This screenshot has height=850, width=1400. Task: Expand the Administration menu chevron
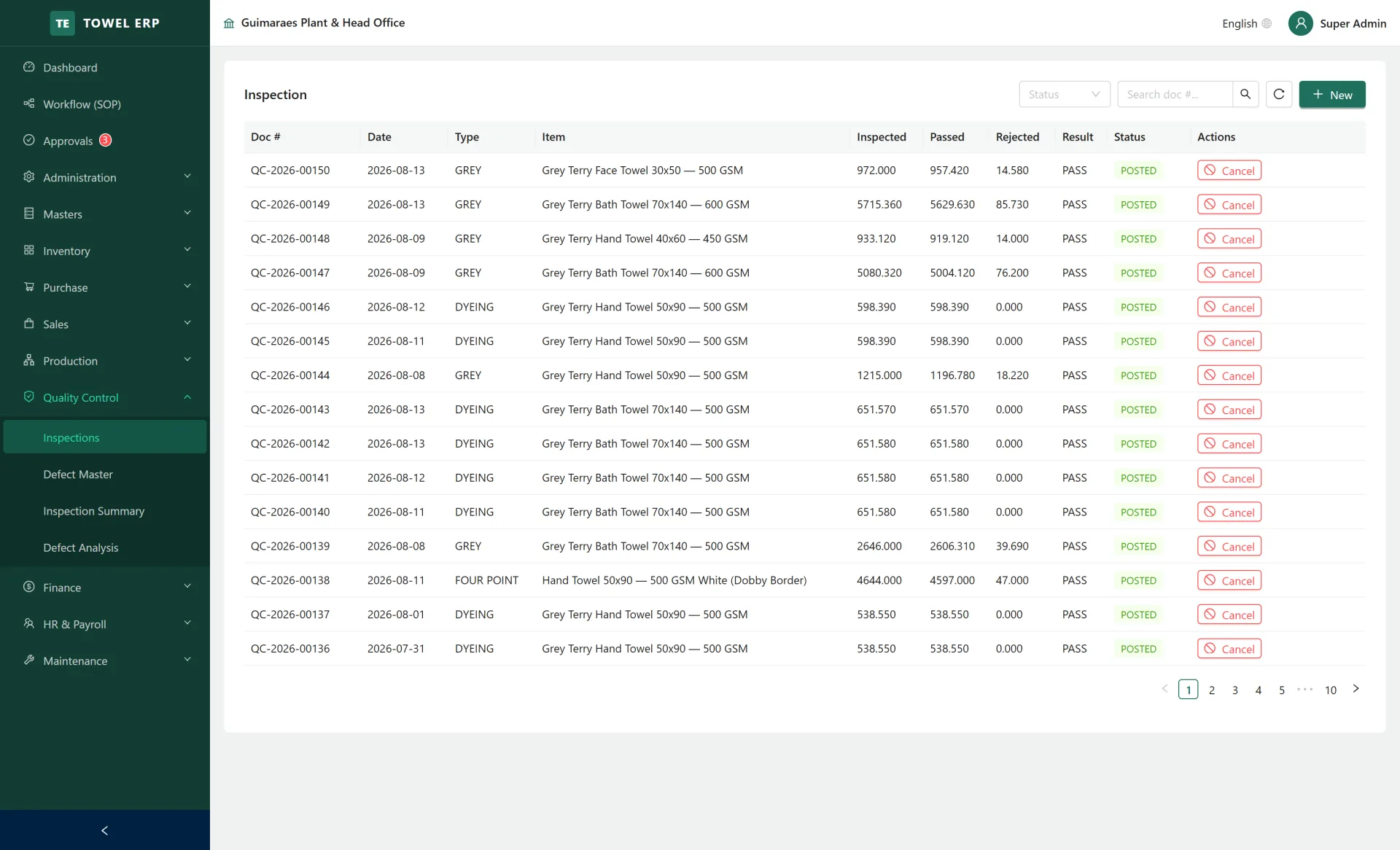tap(187, 176)
